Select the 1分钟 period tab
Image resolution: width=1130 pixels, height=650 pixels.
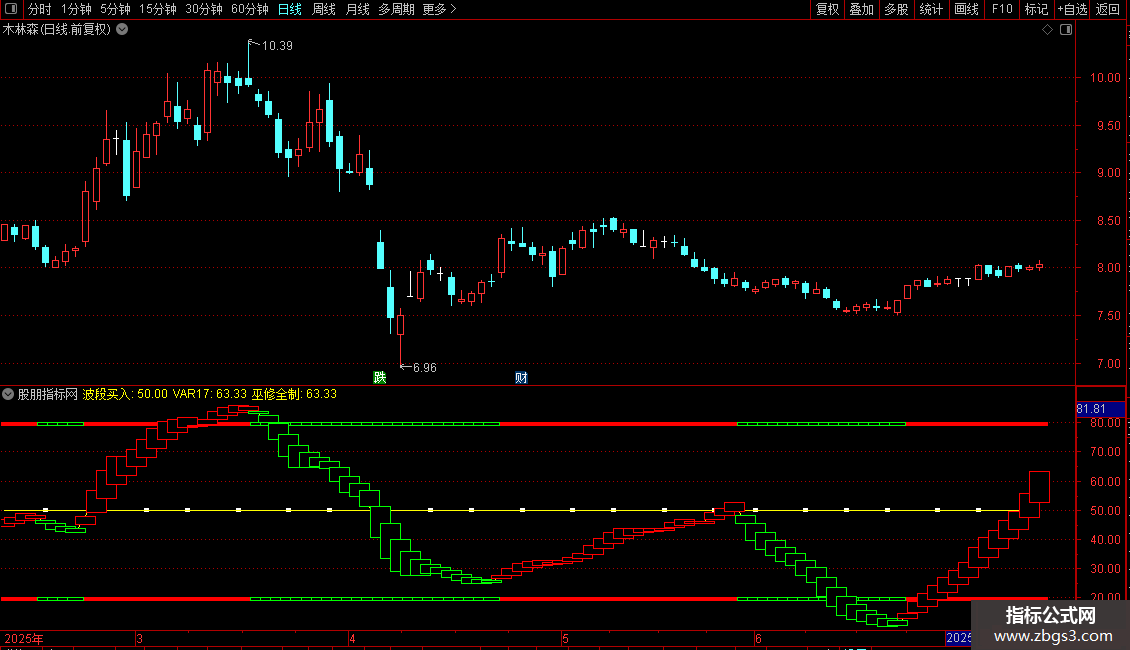coord(76,9)
